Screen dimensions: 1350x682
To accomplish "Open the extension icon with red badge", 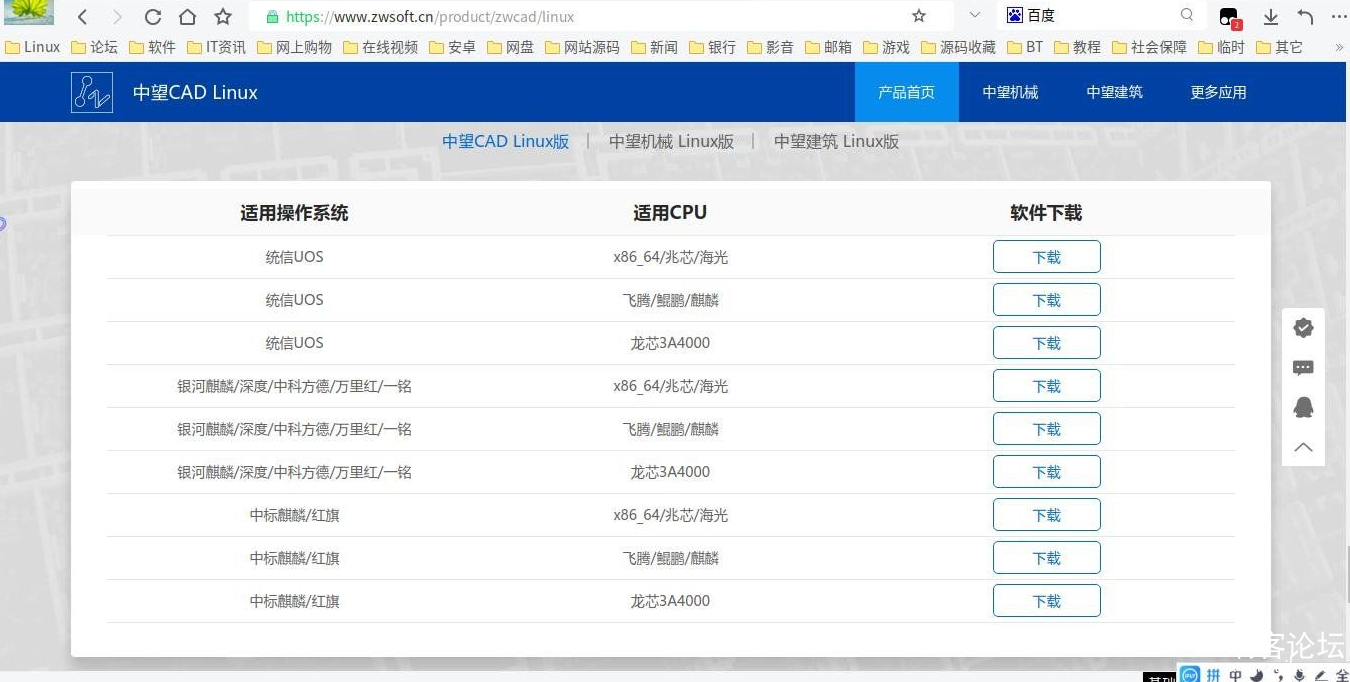I will 1229,17.
